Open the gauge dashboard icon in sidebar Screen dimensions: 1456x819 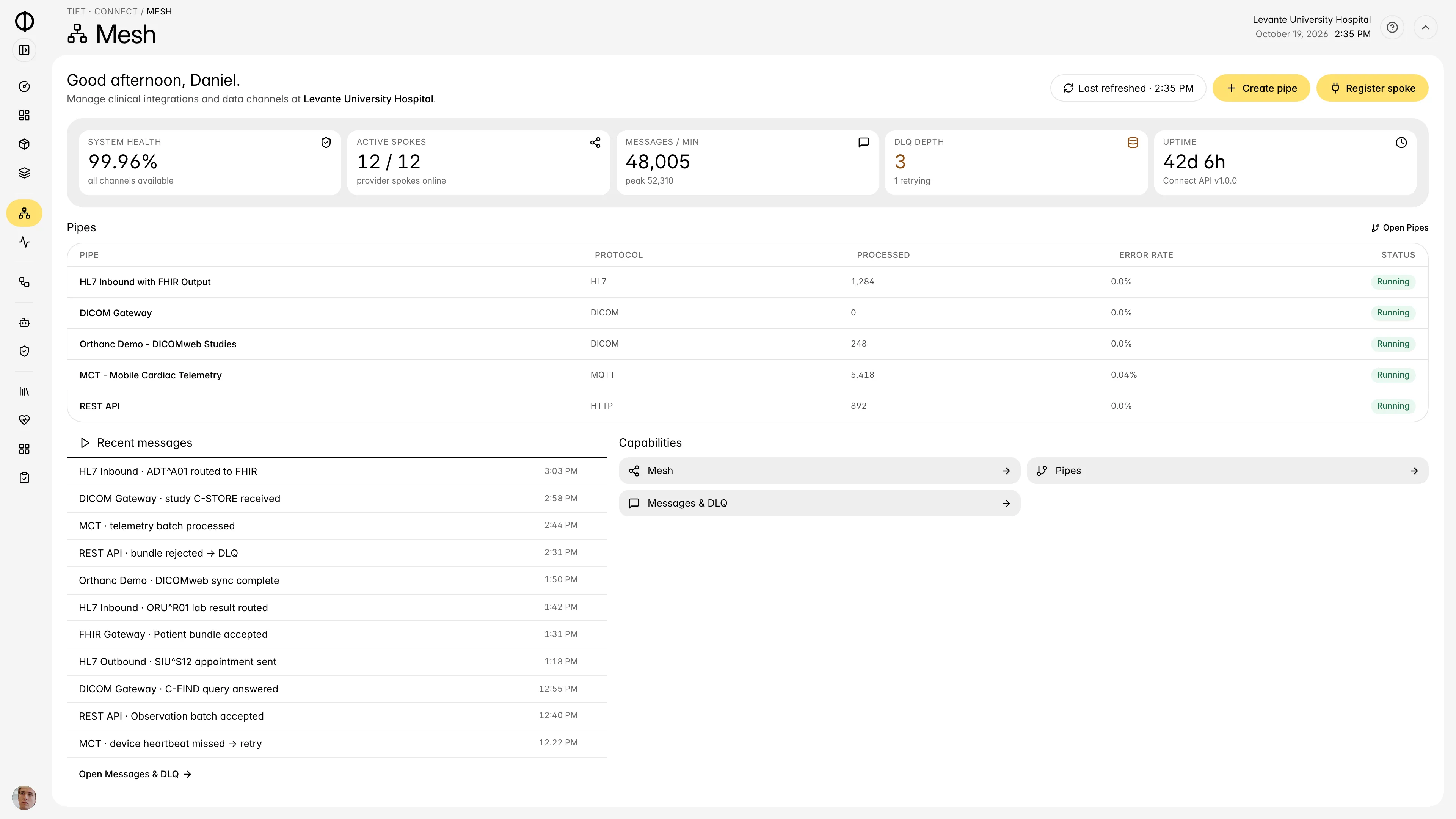tap(24, 86)
